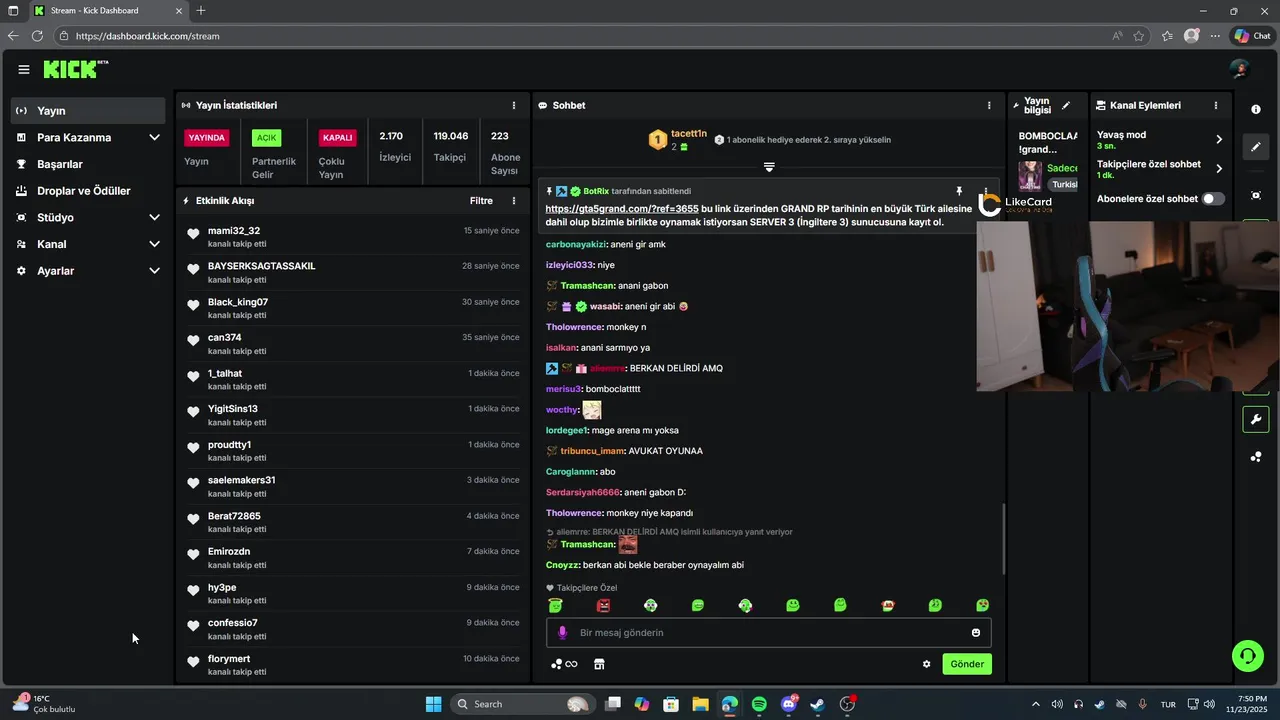The width and height of the screenshot is (1280, 720).
Task: Open the Steam taskbar icon
Action: click(x=817, y=704)
